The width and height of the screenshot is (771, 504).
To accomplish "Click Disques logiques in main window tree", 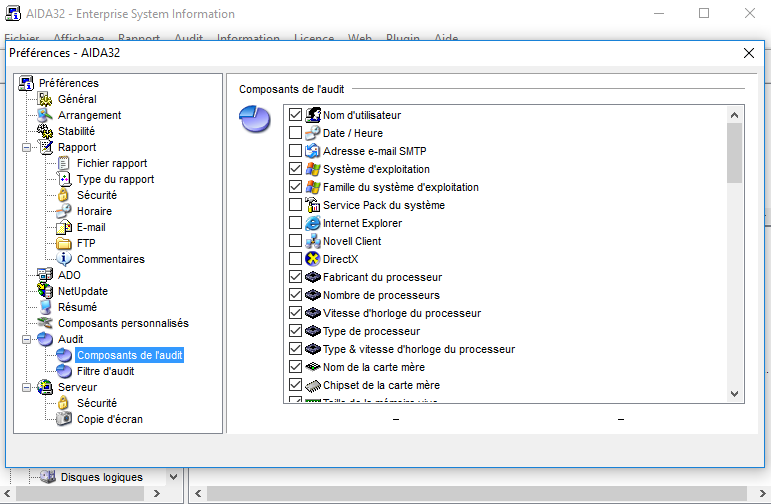I will [x=102, y=477].
